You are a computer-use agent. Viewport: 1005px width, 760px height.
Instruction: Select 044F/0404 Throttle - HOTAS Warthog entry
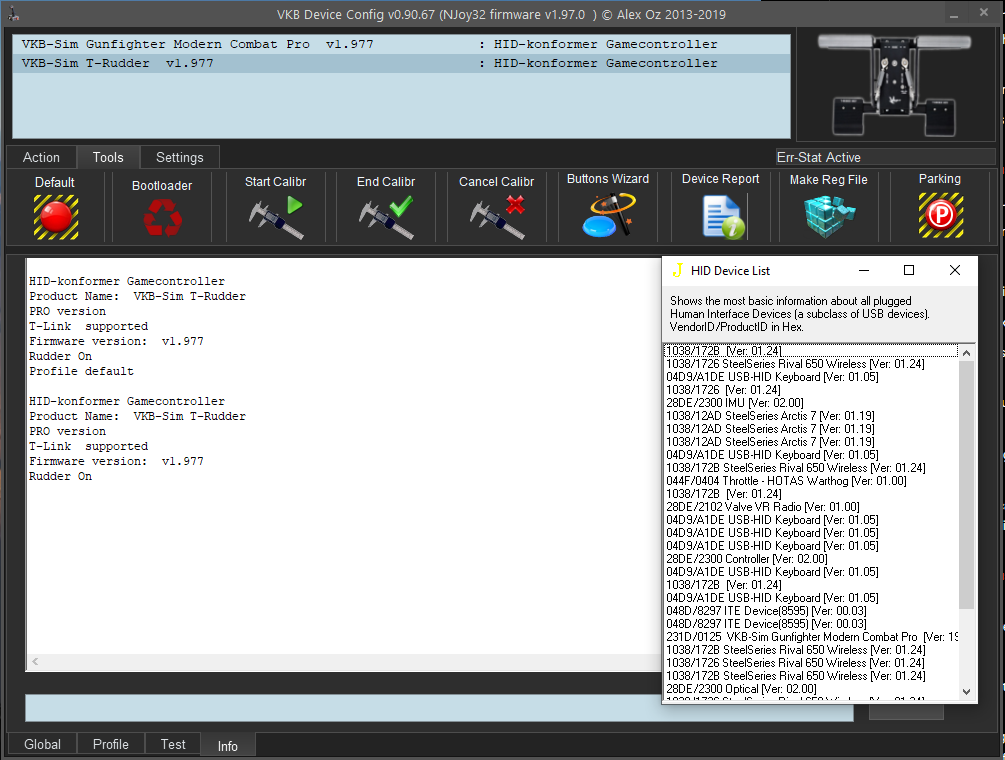click(x=811, y=481)
